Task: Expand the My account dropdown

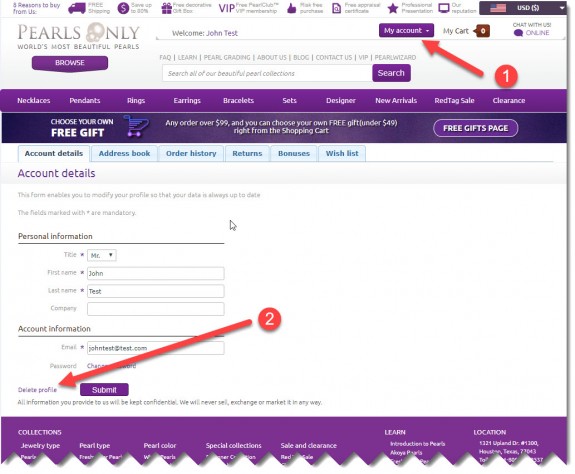Action: tap(406, 30)
